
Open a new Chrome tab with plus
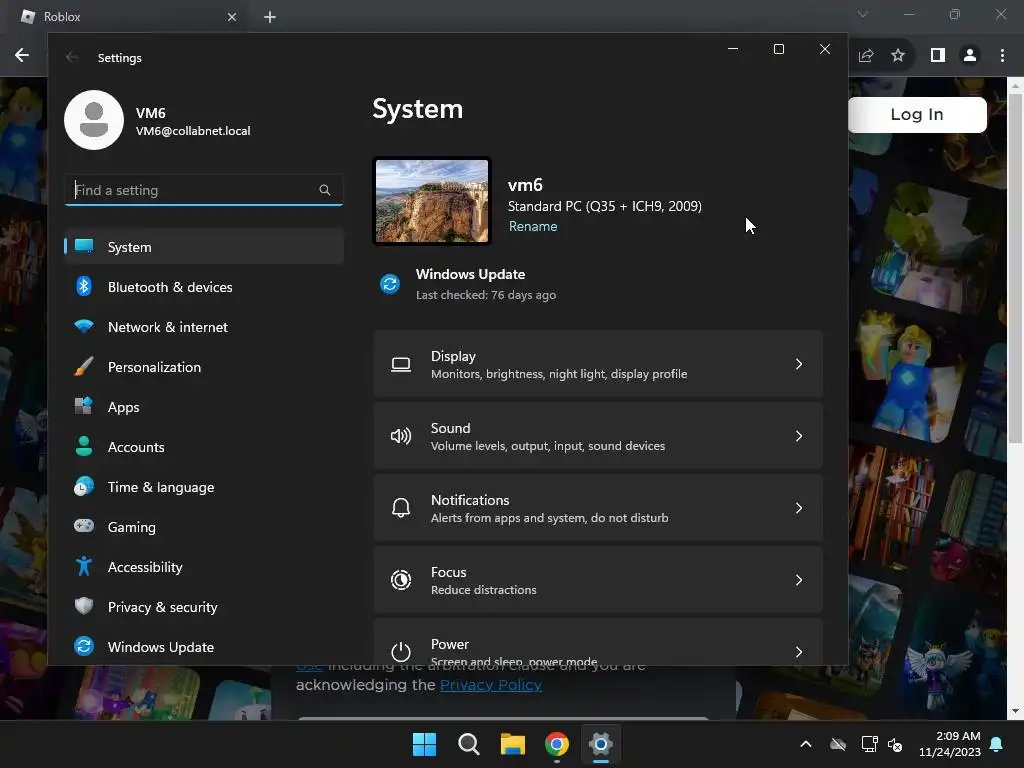click(270, 17)
